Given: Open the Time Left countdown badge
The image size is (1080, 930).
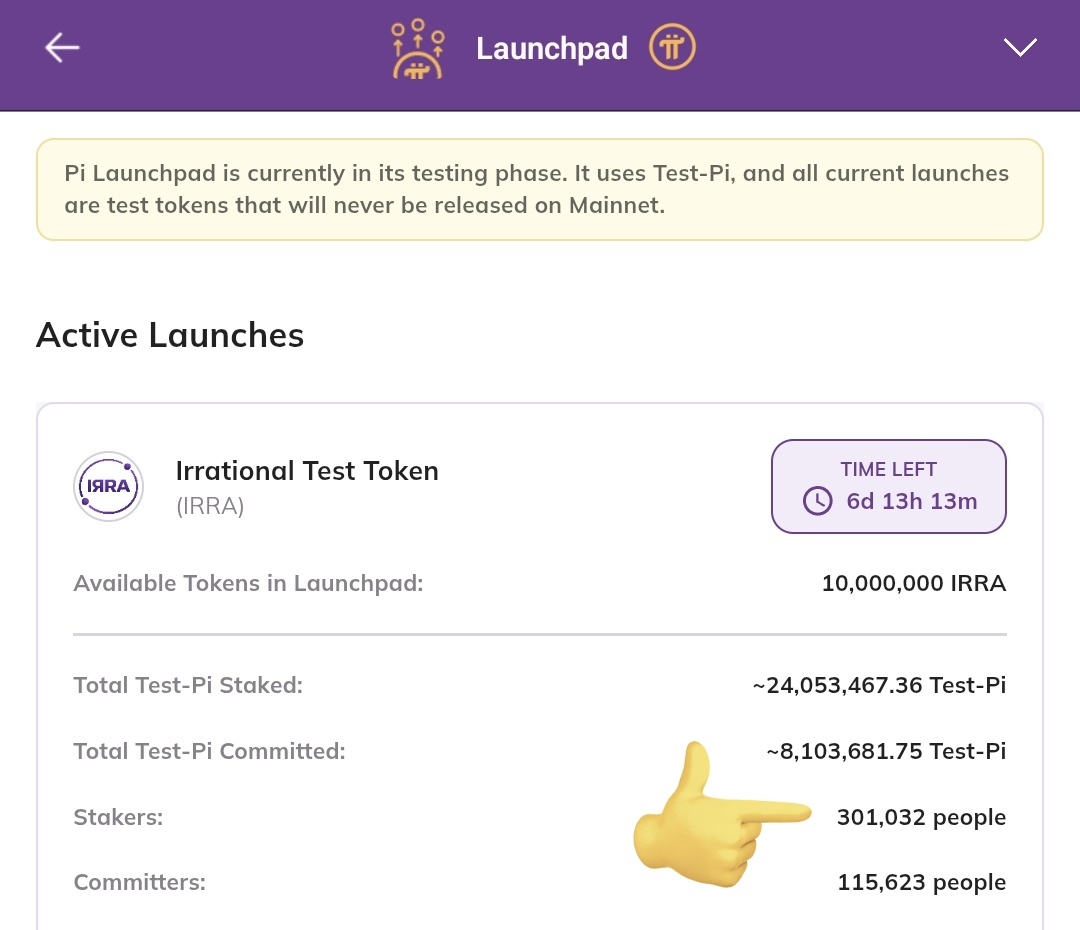Looking at the screenshot, I should tap(888, 486).
